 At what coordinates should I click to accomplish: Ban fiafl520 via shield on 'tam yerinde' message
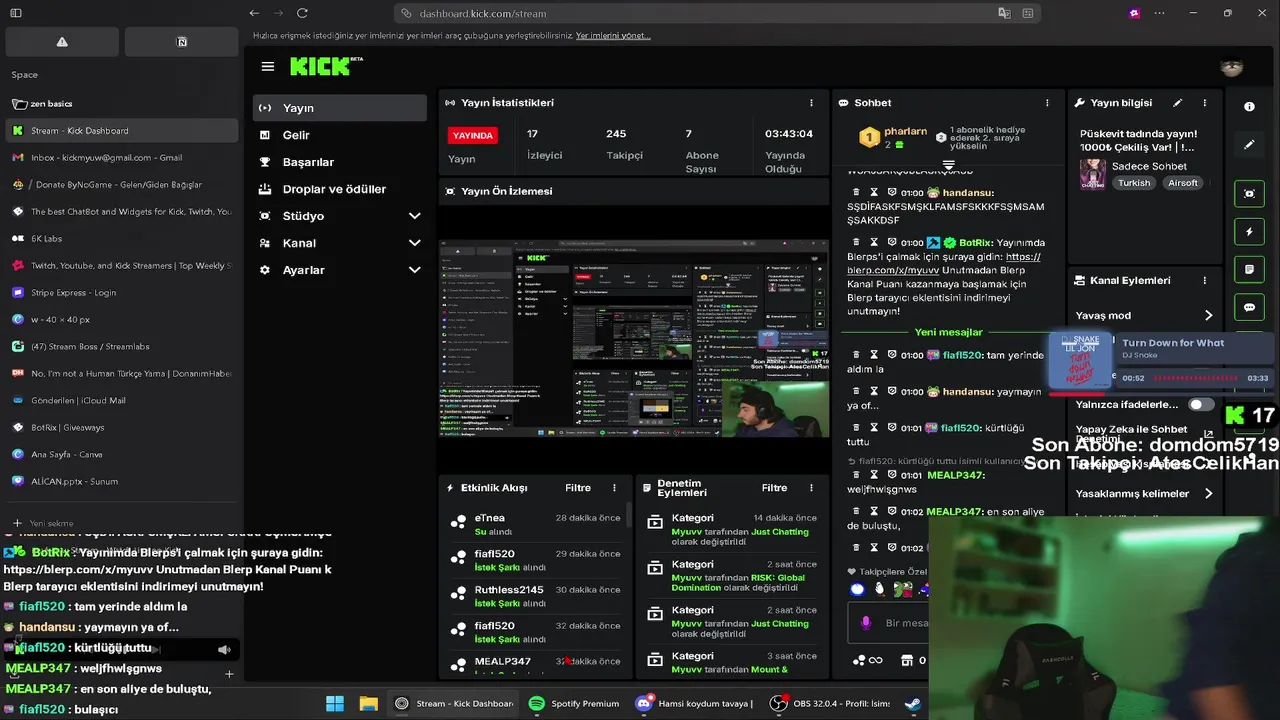[891, 355]
